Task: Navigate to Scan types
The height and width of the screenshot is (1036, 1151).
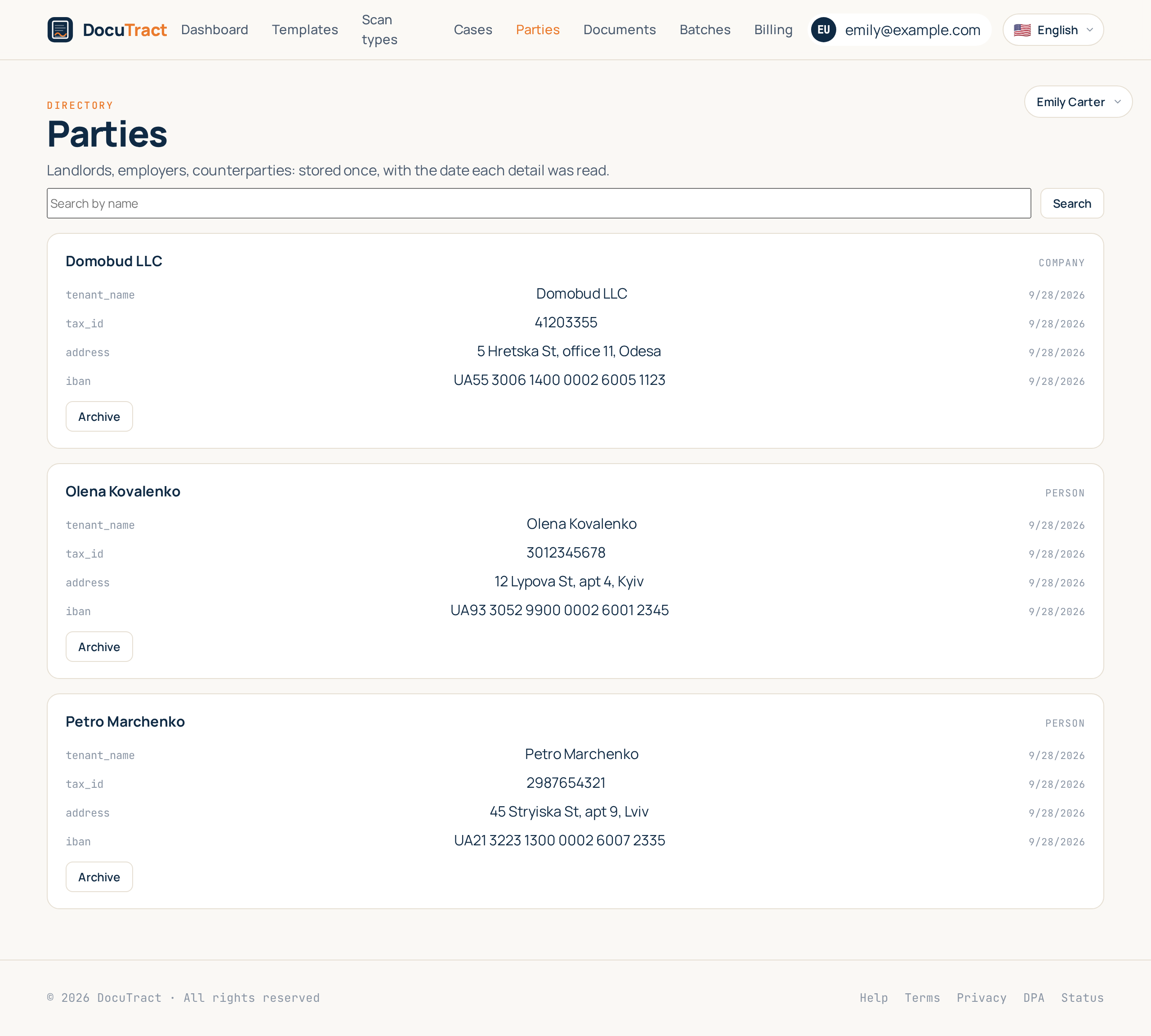Action: click(379, 30)
